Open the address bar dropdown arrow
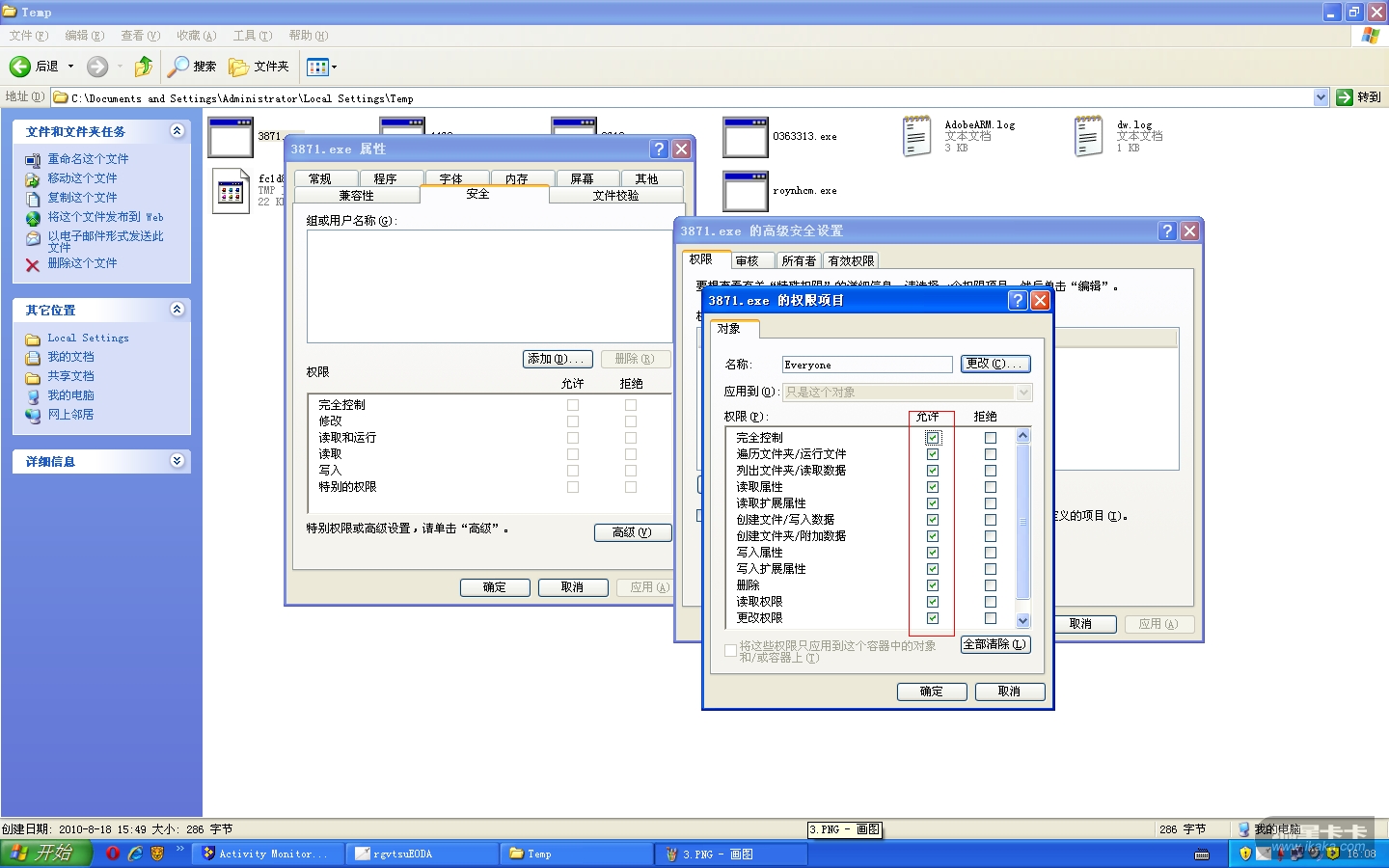This screenshot has width=1389, height=868. pos(1321,97)
